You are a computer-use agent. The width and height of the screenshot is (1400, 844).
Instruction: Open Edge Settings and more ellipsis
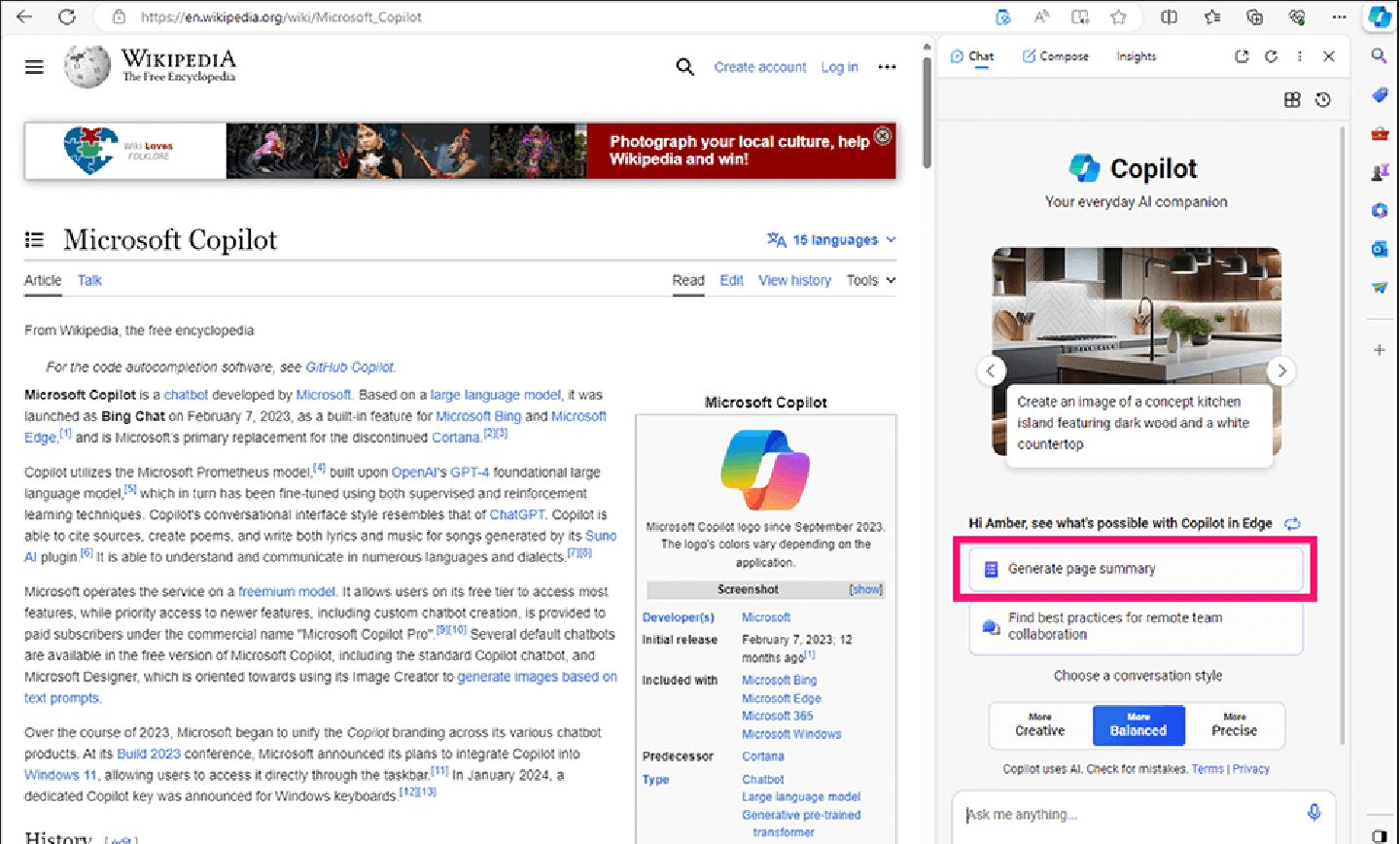(1339, 17)
